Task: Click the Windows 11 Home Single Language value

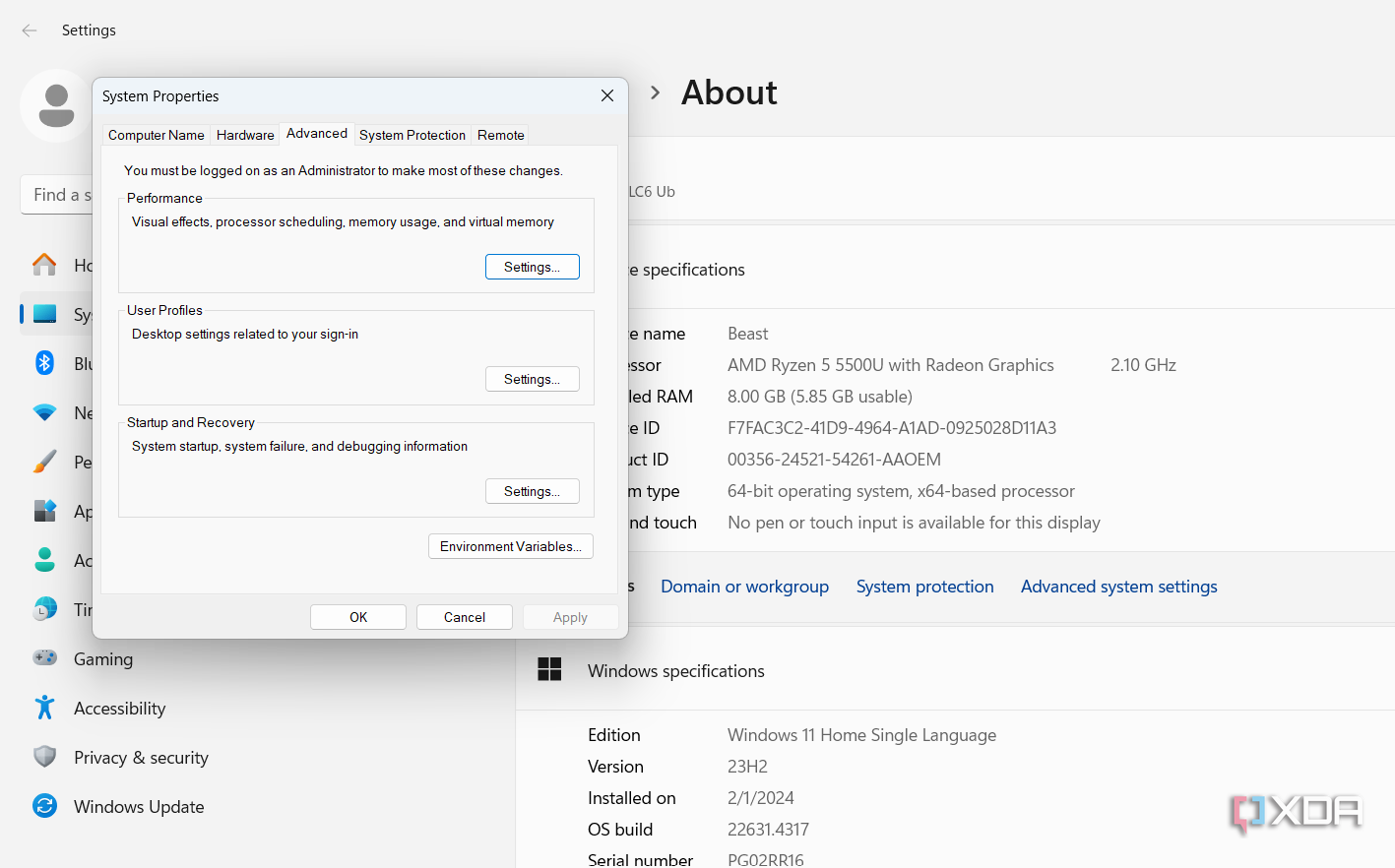Action: 861,735
